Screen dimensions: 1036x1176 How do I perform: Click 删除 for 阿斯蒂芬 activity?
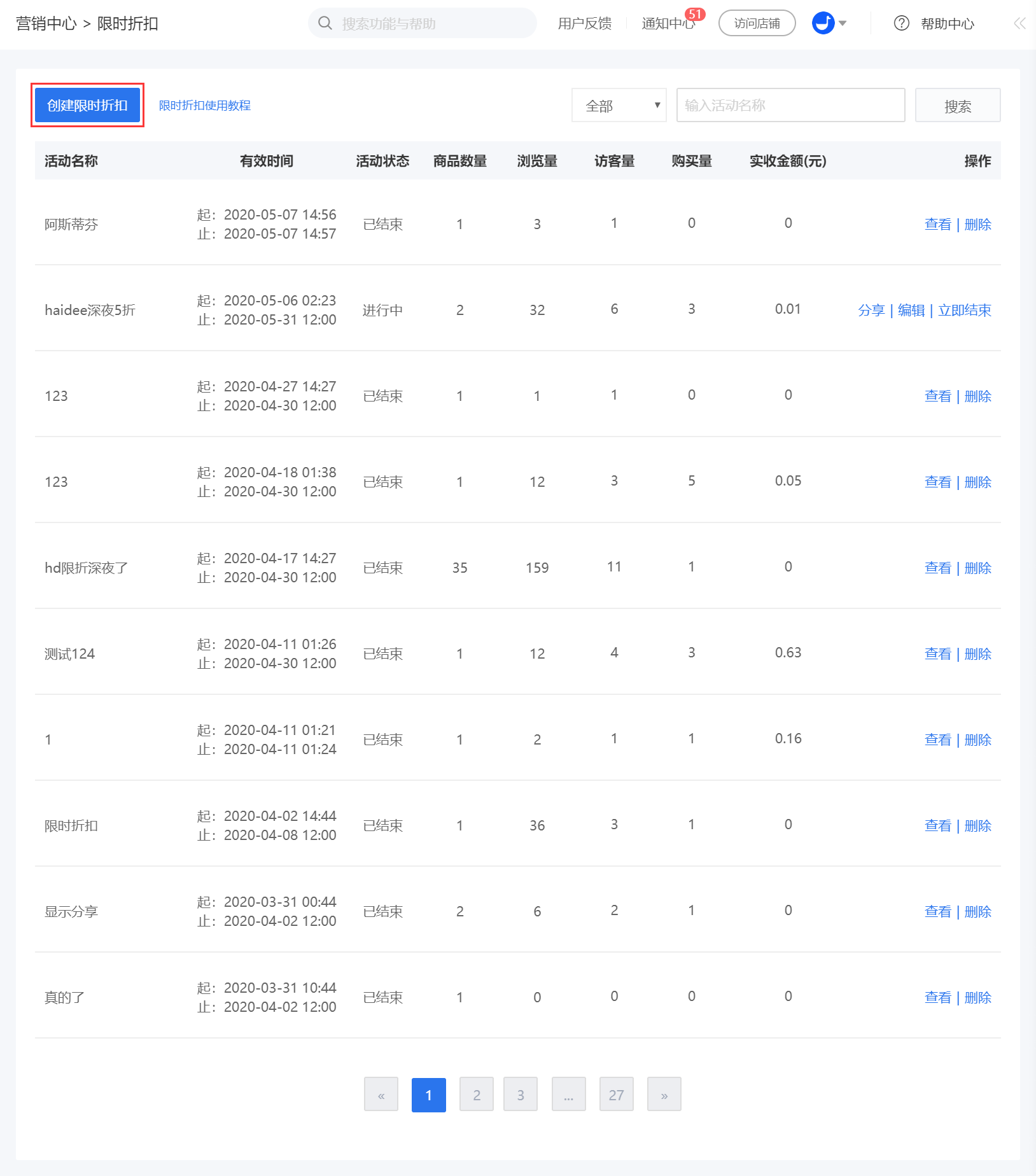click(x=978, y=224)
